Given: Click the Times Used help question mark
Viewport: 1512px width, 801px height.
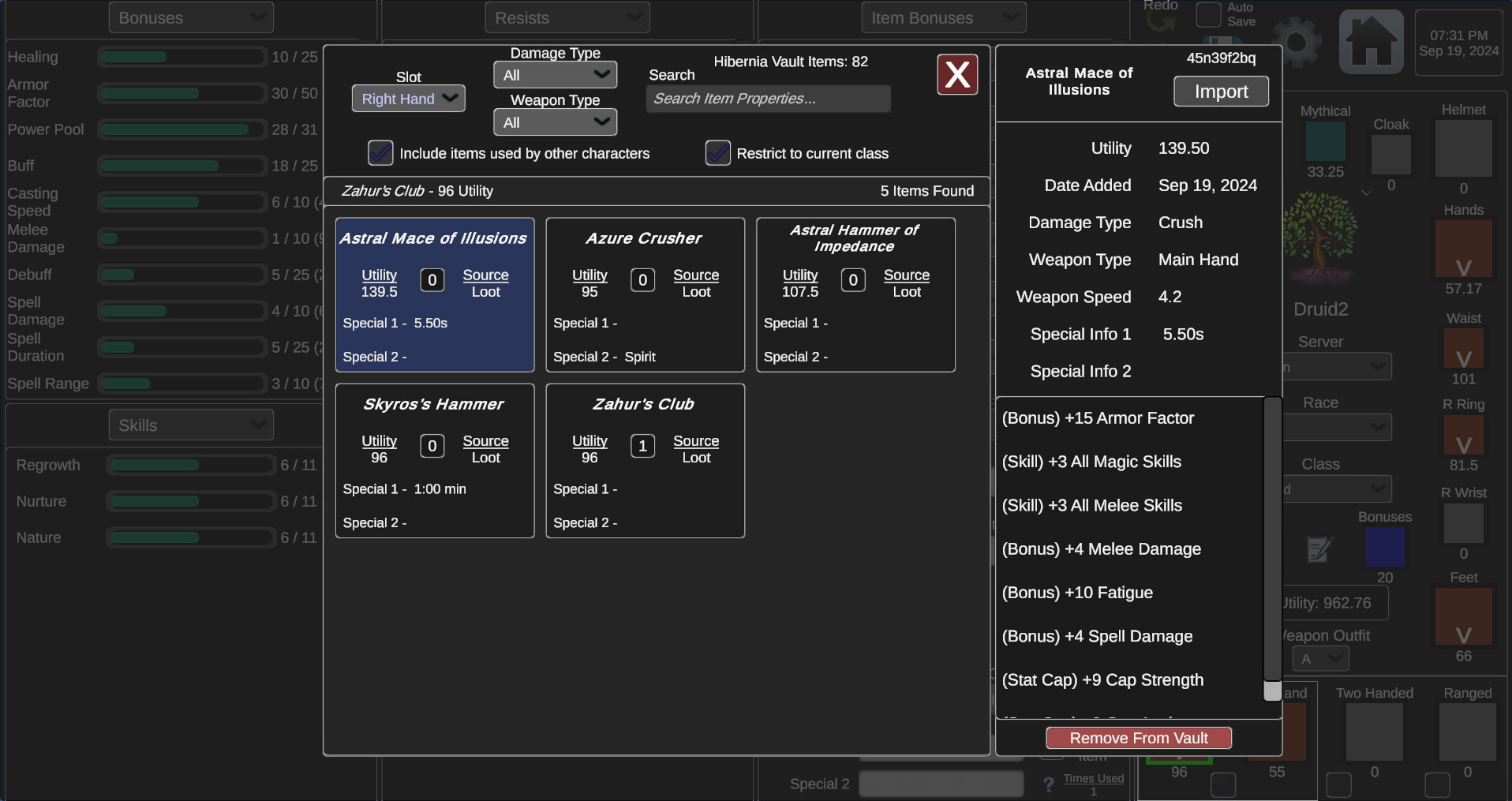Looking at the screenshot, I should [1047, 784].
